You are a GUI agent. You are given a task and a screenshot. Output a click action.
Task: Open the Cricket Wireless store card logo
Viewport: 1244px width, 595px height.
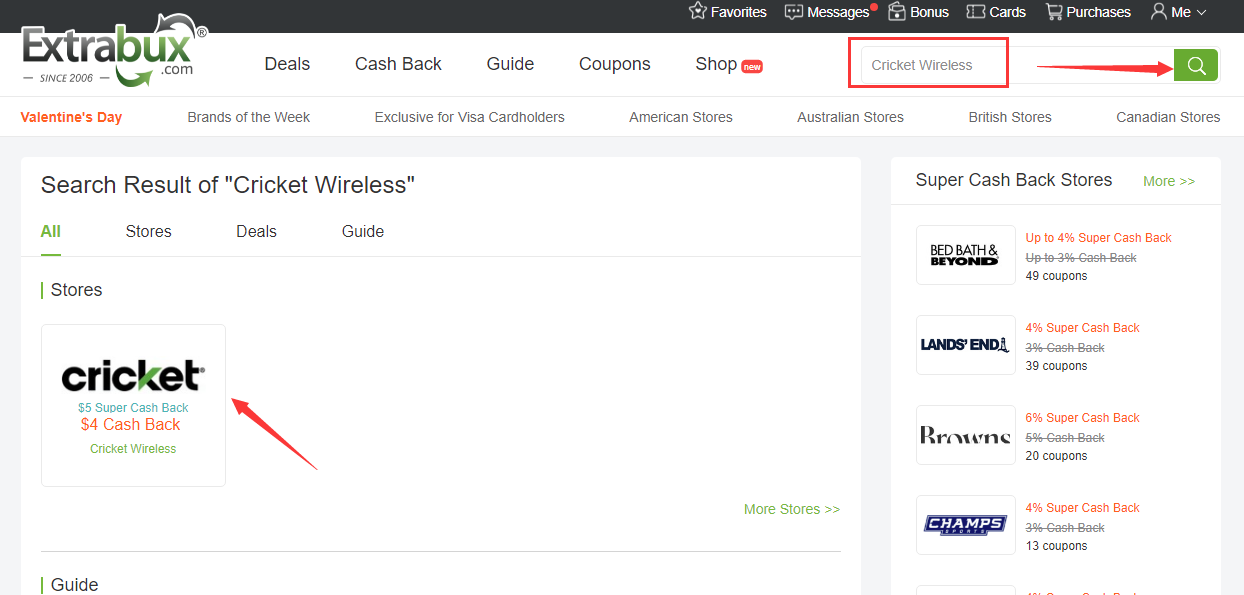tap(133, 376)
